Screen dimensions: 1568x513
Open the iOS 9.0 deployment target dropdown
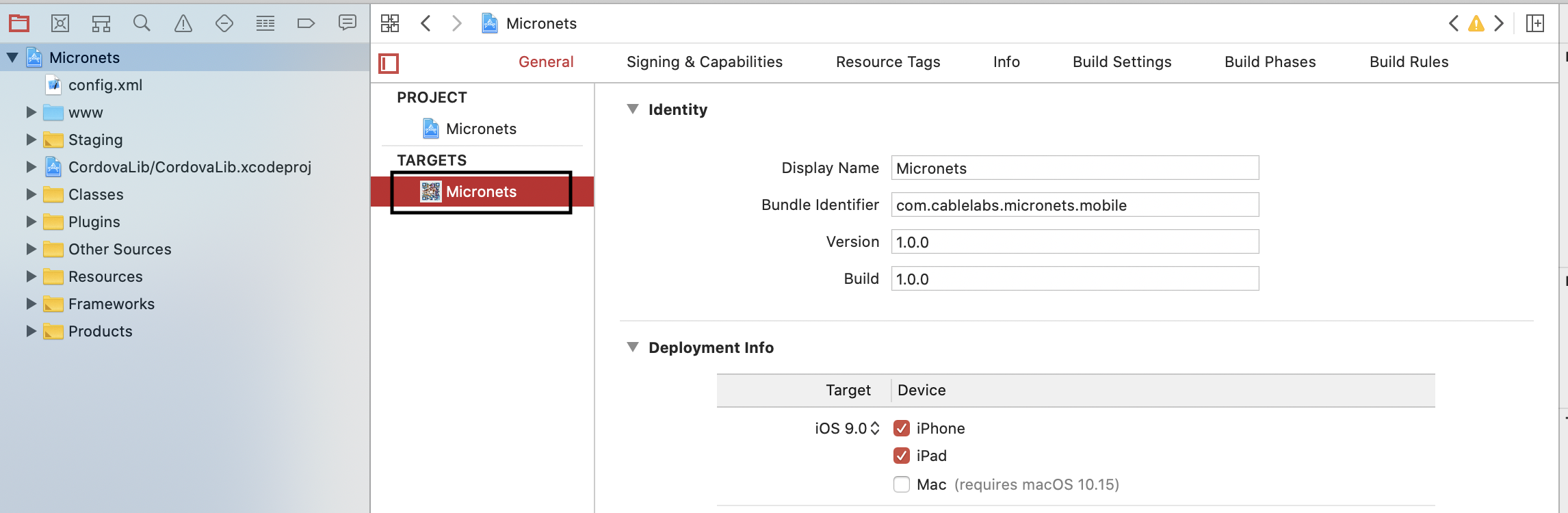(x=847, y=428)
